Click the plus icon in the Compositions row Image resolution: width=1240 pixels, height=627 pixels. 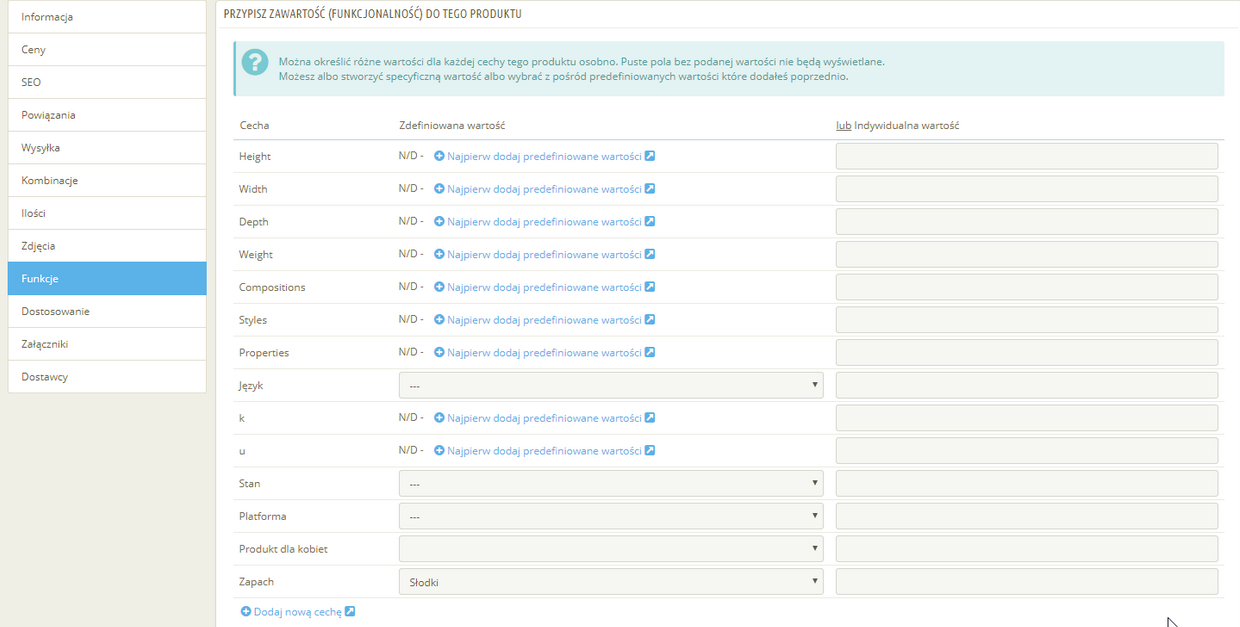coord(439,287)
